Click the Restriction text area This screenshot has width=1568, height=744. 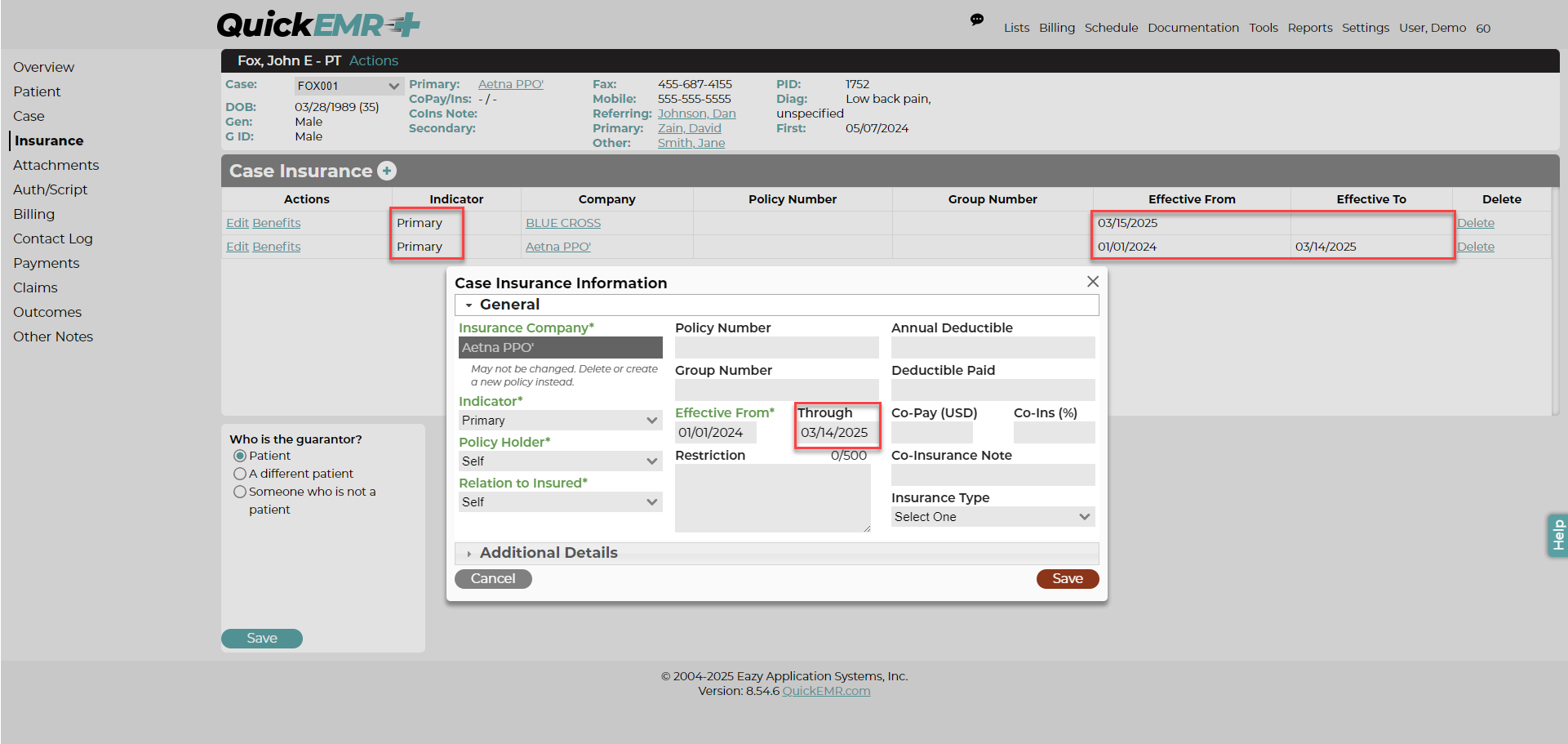[x=773, y=498]
